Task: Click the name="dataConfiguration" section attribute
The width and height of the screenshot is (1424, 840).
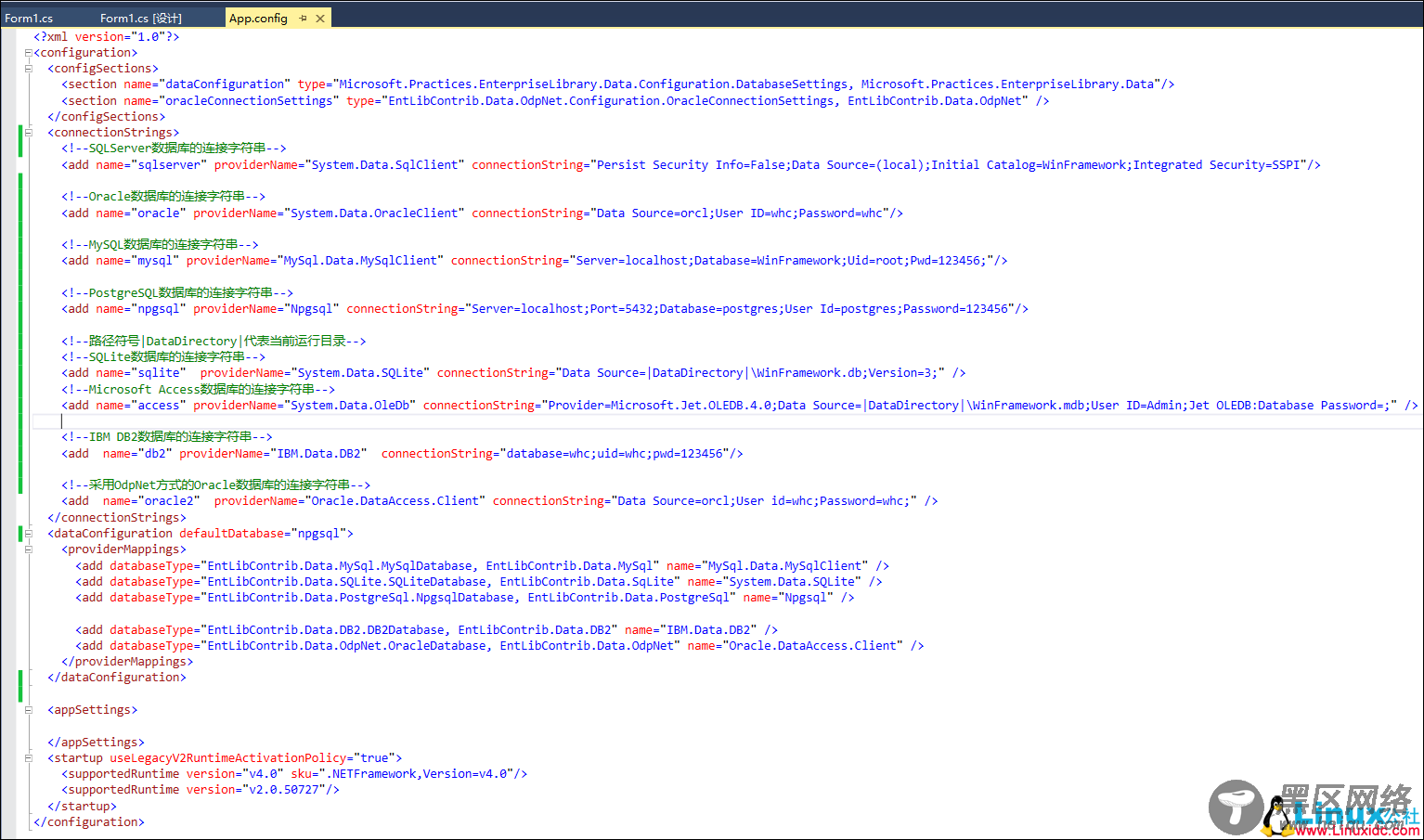Action: (x=207, y=84)
